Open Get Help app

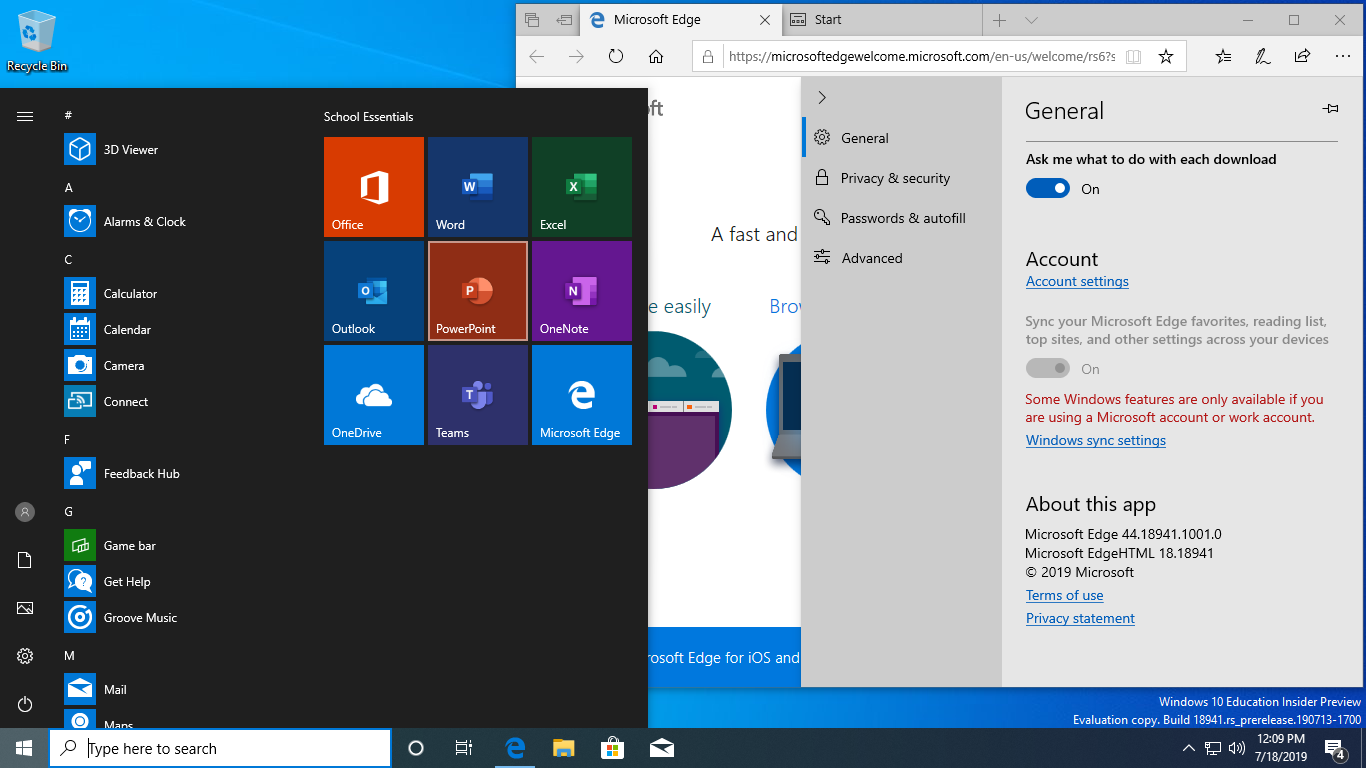(180, 582)
